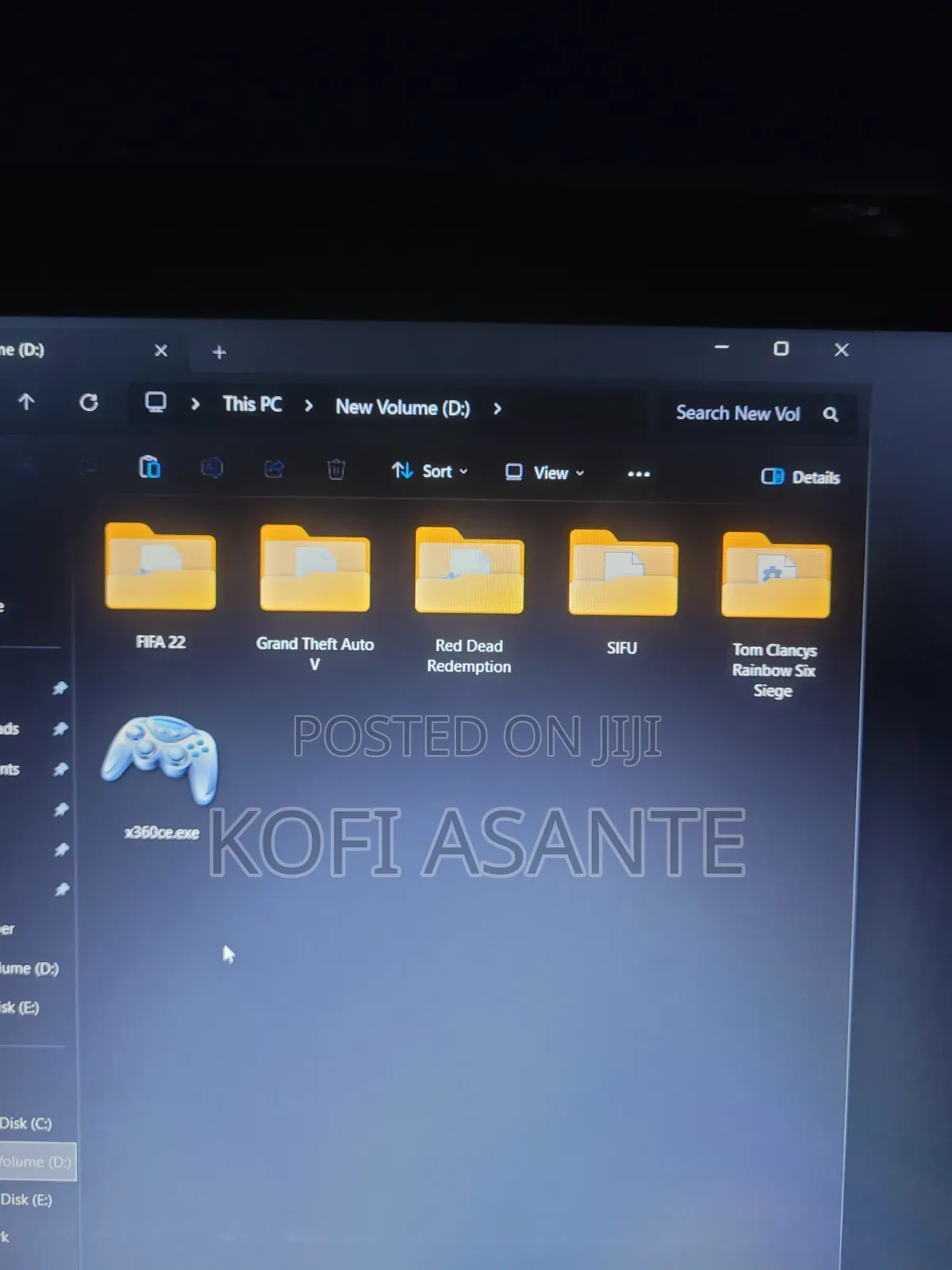Click the search magnifier icon

[831, 414]
